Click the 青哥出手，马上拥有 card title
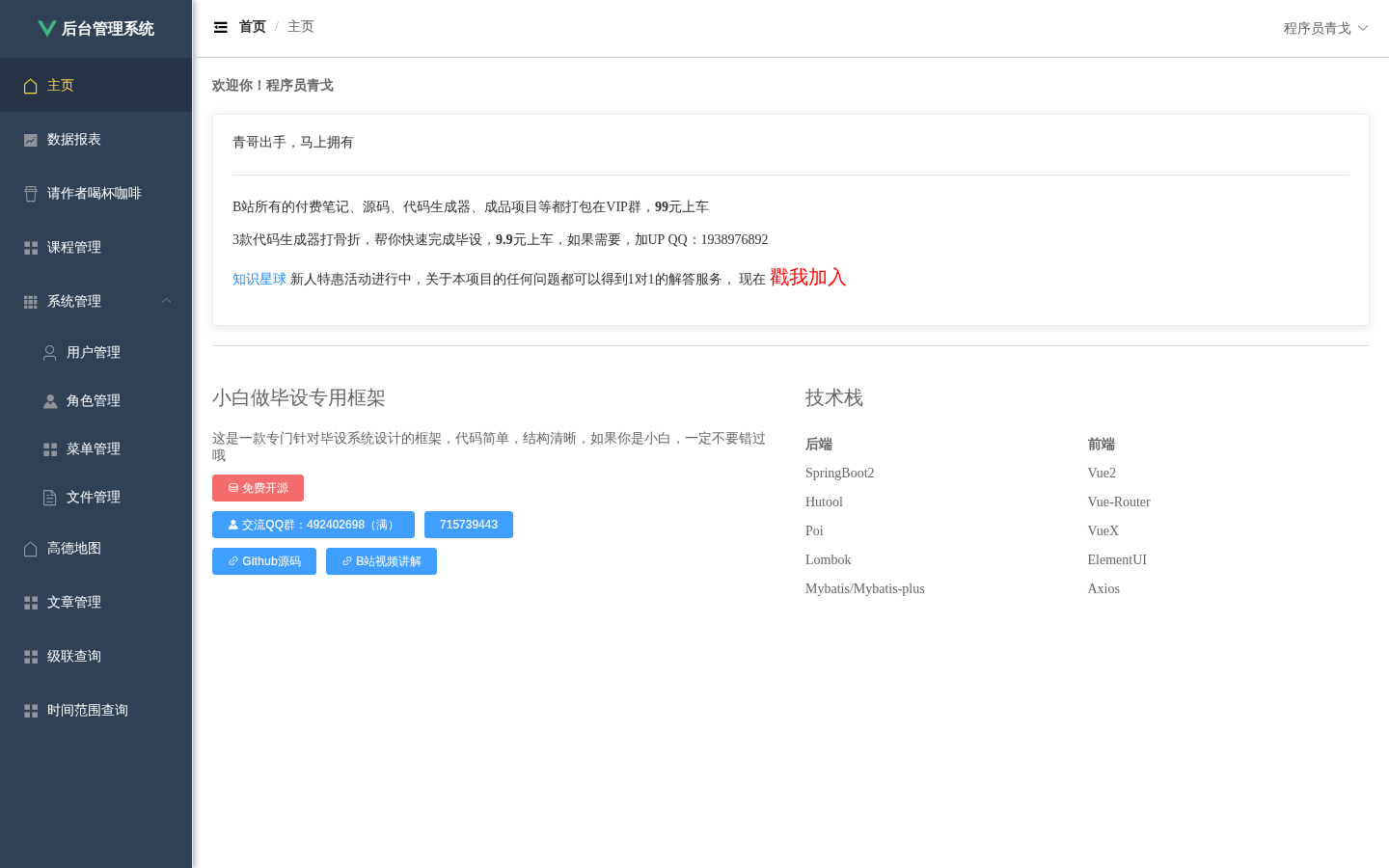 (293, 142)
